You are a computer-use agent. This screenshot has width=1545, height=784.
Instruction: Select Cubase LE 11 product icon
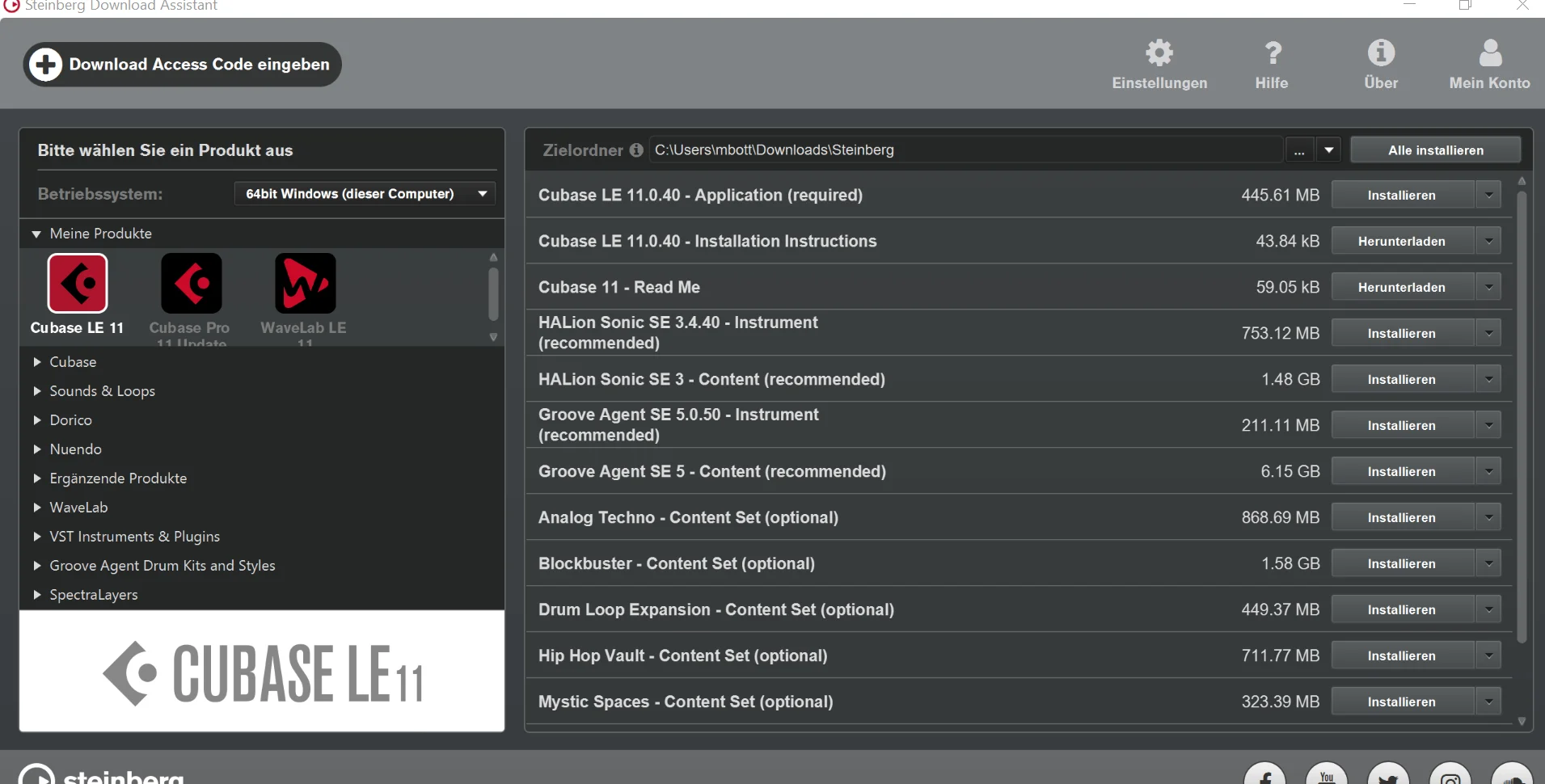pyautogui.click(x=78, y=283)
